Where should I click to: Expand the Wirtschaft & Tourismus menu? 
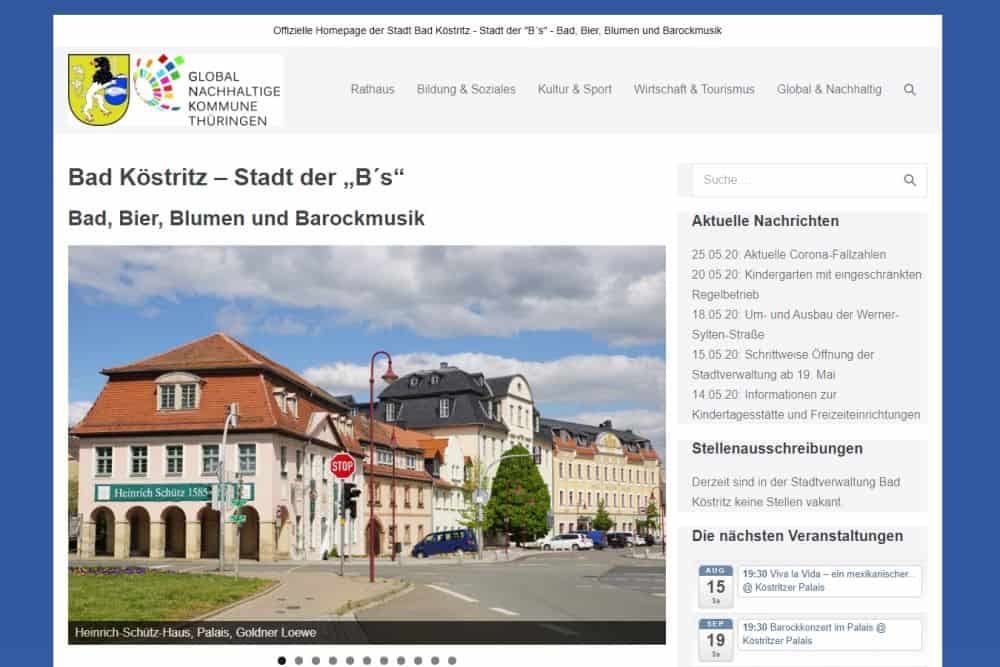tap(694, 89)
